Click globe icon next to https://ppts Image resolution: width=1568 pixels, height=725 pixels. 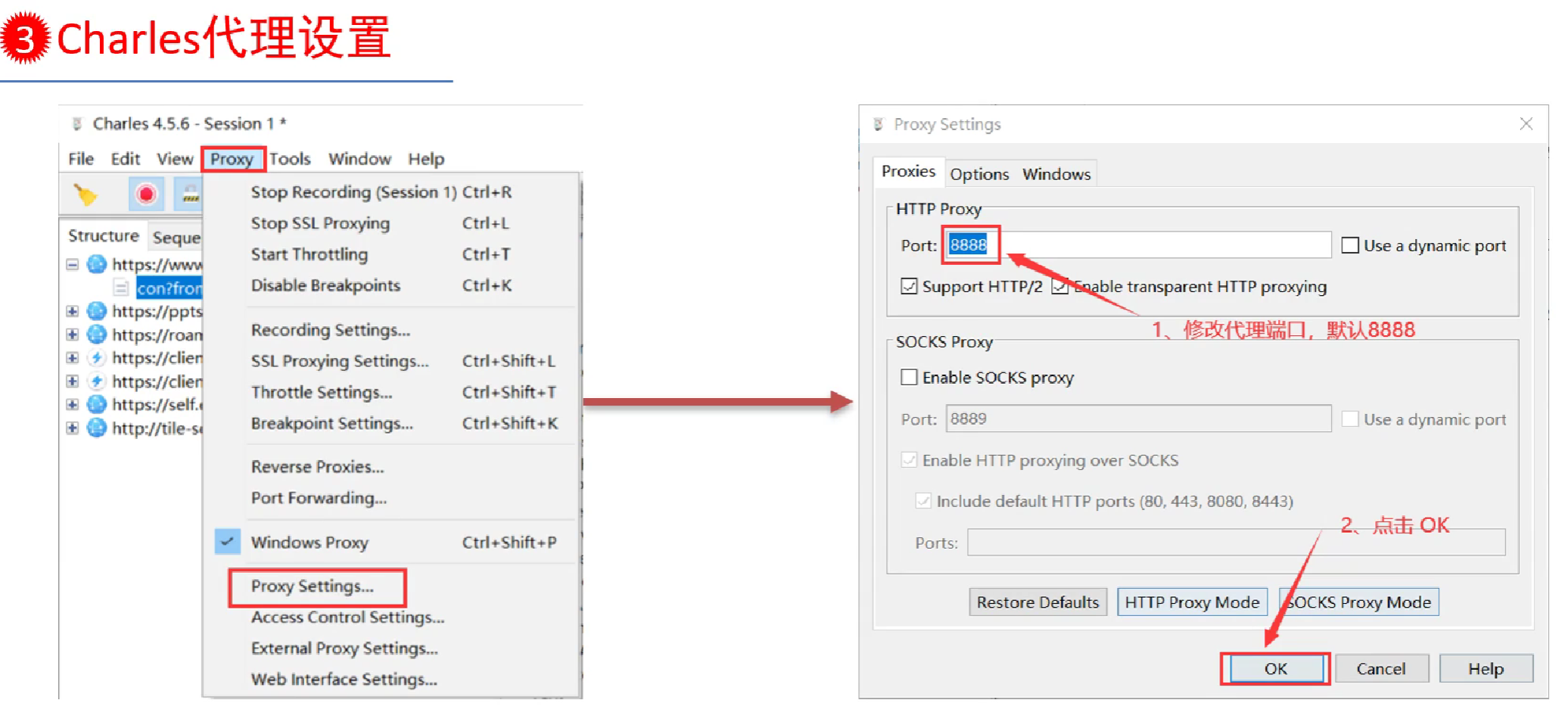97,311
